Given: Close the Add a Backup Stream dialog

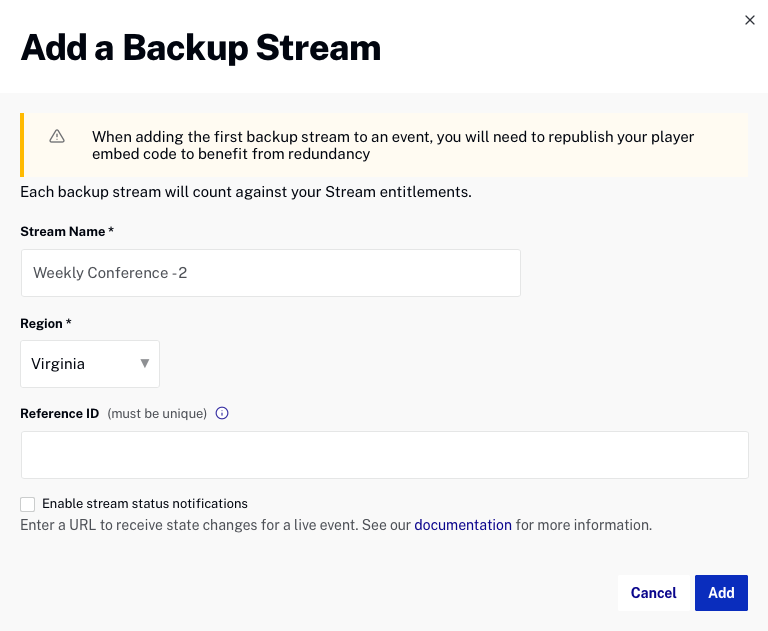Looking at the screenshot, I should pyautogui.click(x=749, y=20).
